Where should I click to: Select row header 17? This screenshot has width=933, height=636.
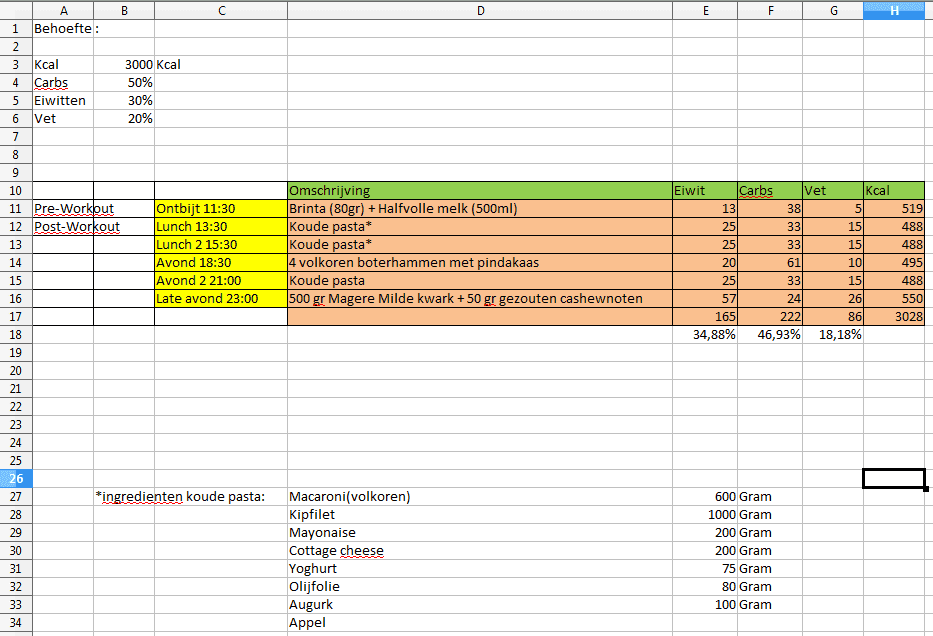(x=15, y=317)
